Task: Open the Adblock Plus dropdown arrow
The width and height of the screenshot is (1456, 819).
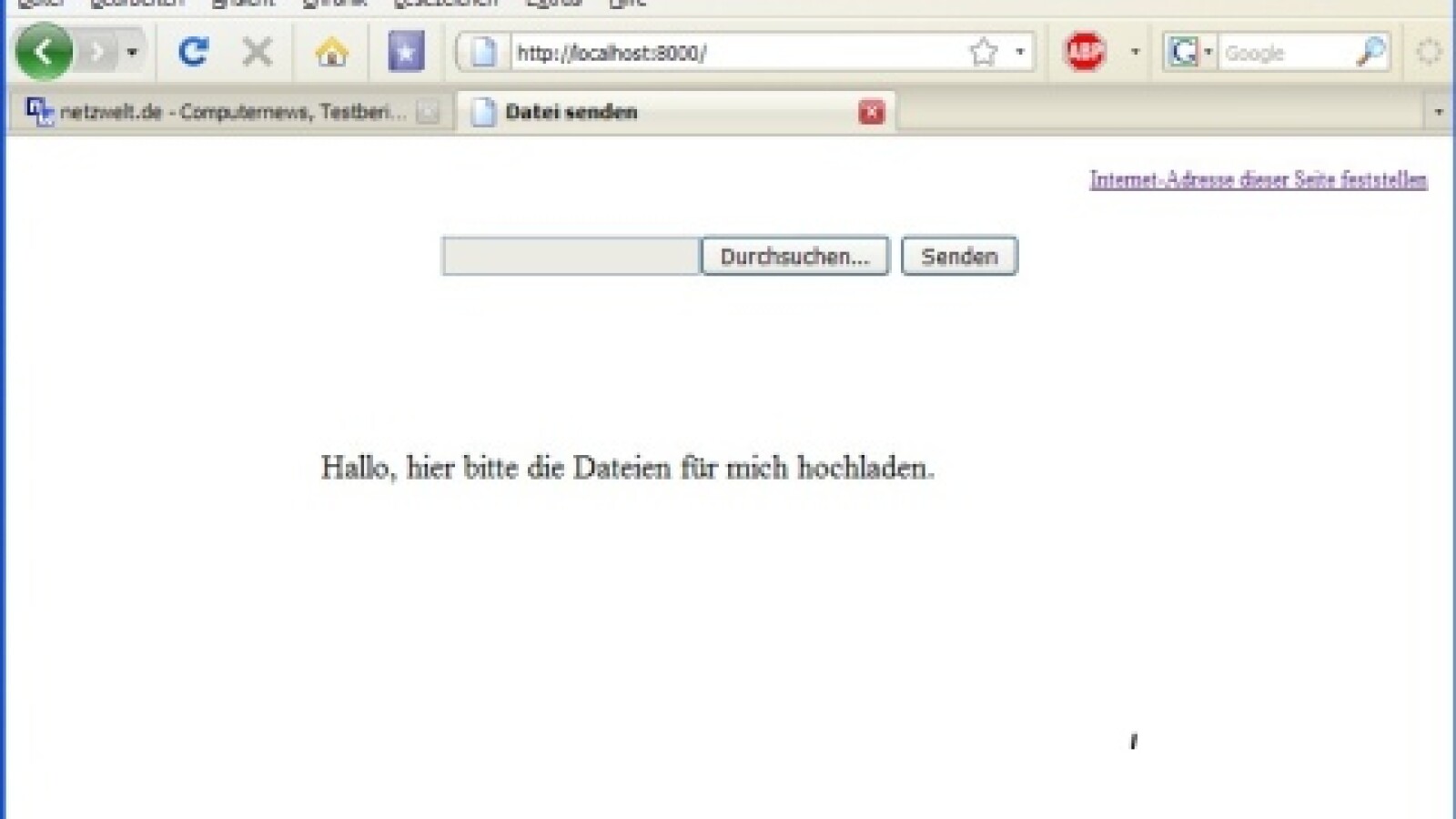Action: 1135,52
